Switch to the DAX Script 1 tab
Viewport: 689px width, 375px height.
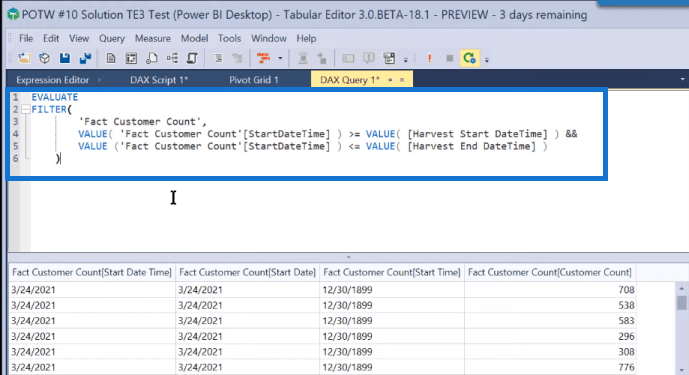click(159, 80)
